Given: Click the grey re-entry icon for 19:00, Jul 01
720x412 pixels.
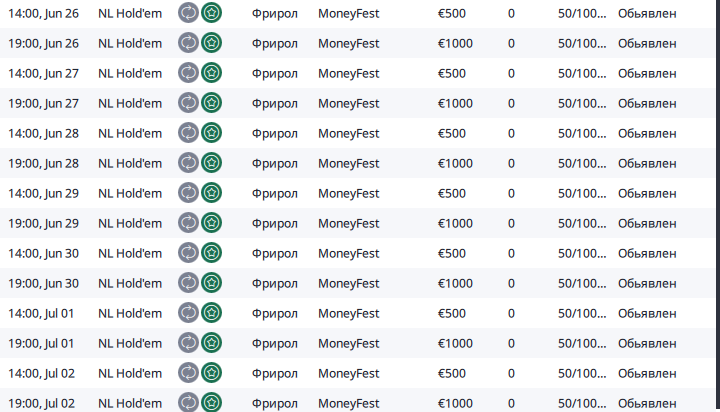Looking at the screenshot, I should (189, 343).
